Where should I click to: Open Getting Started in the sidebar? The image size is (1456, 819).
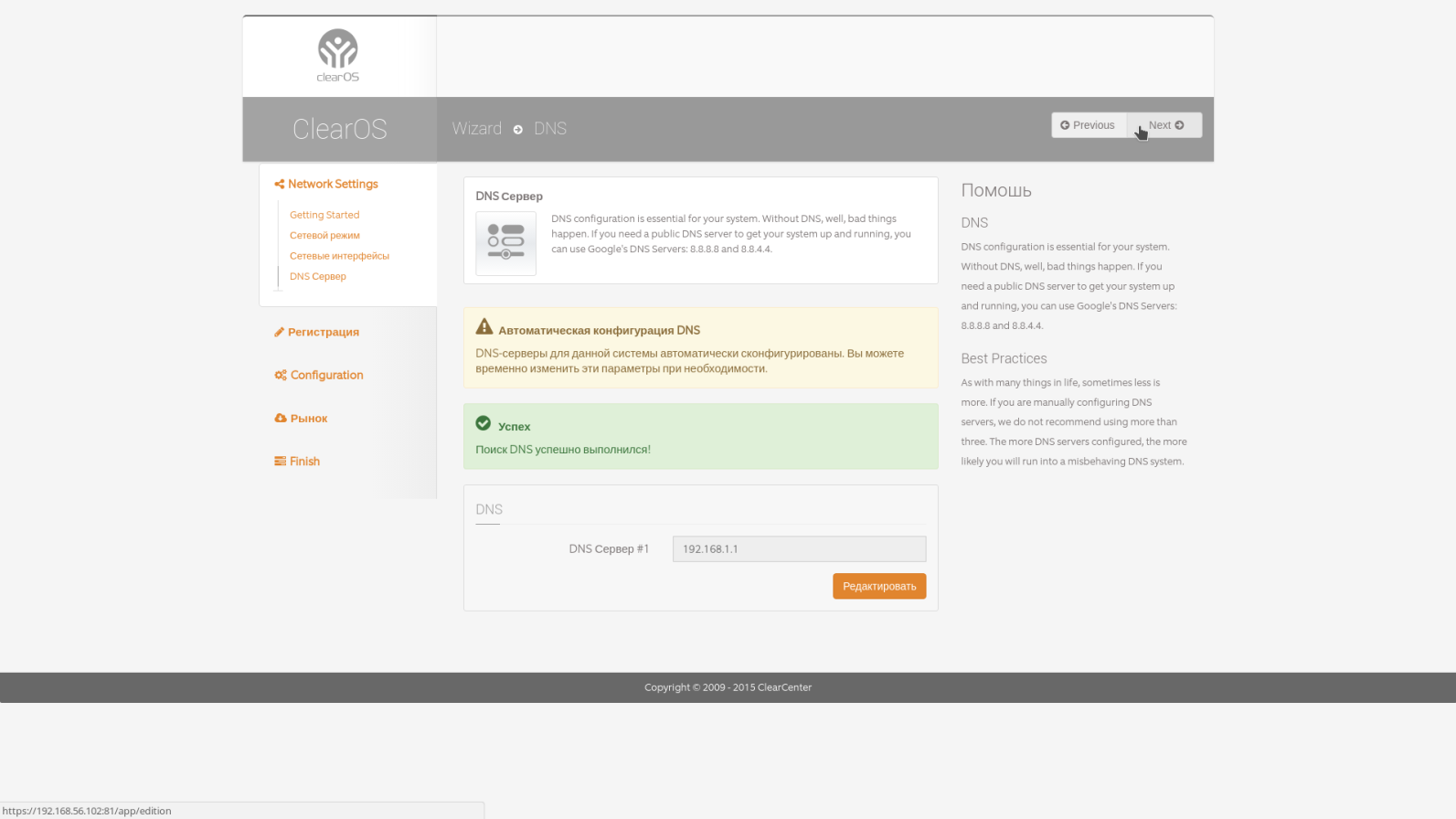[324, 216]
